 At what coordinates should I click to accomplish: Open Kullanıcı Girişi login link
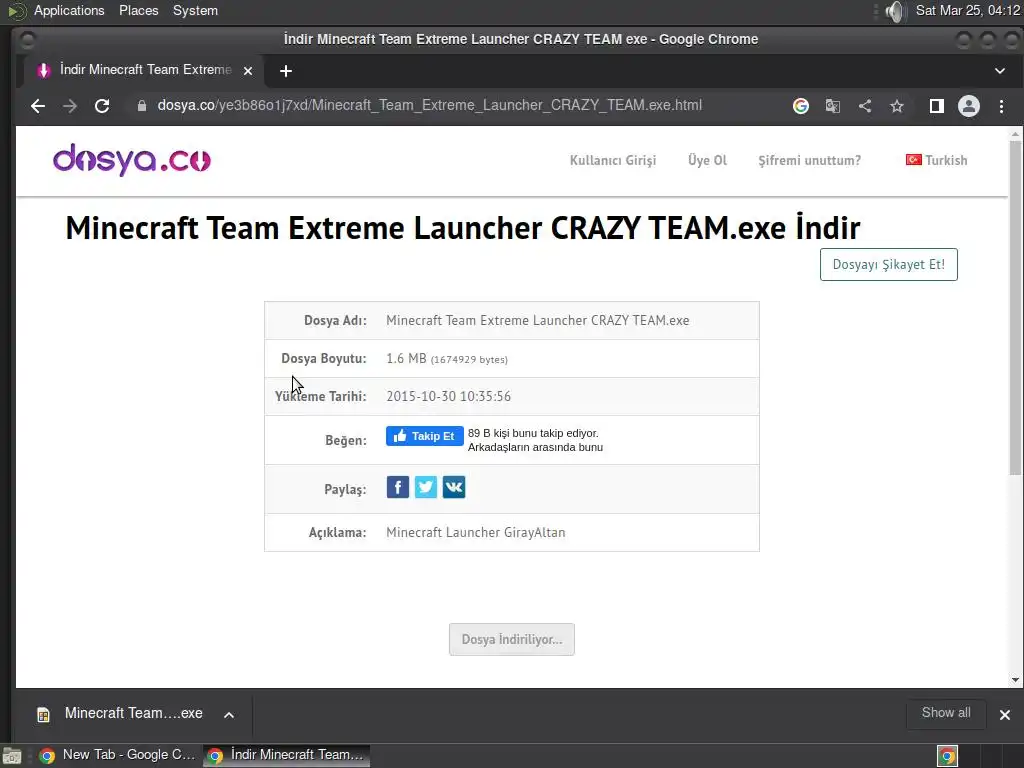tap(613, 161)
